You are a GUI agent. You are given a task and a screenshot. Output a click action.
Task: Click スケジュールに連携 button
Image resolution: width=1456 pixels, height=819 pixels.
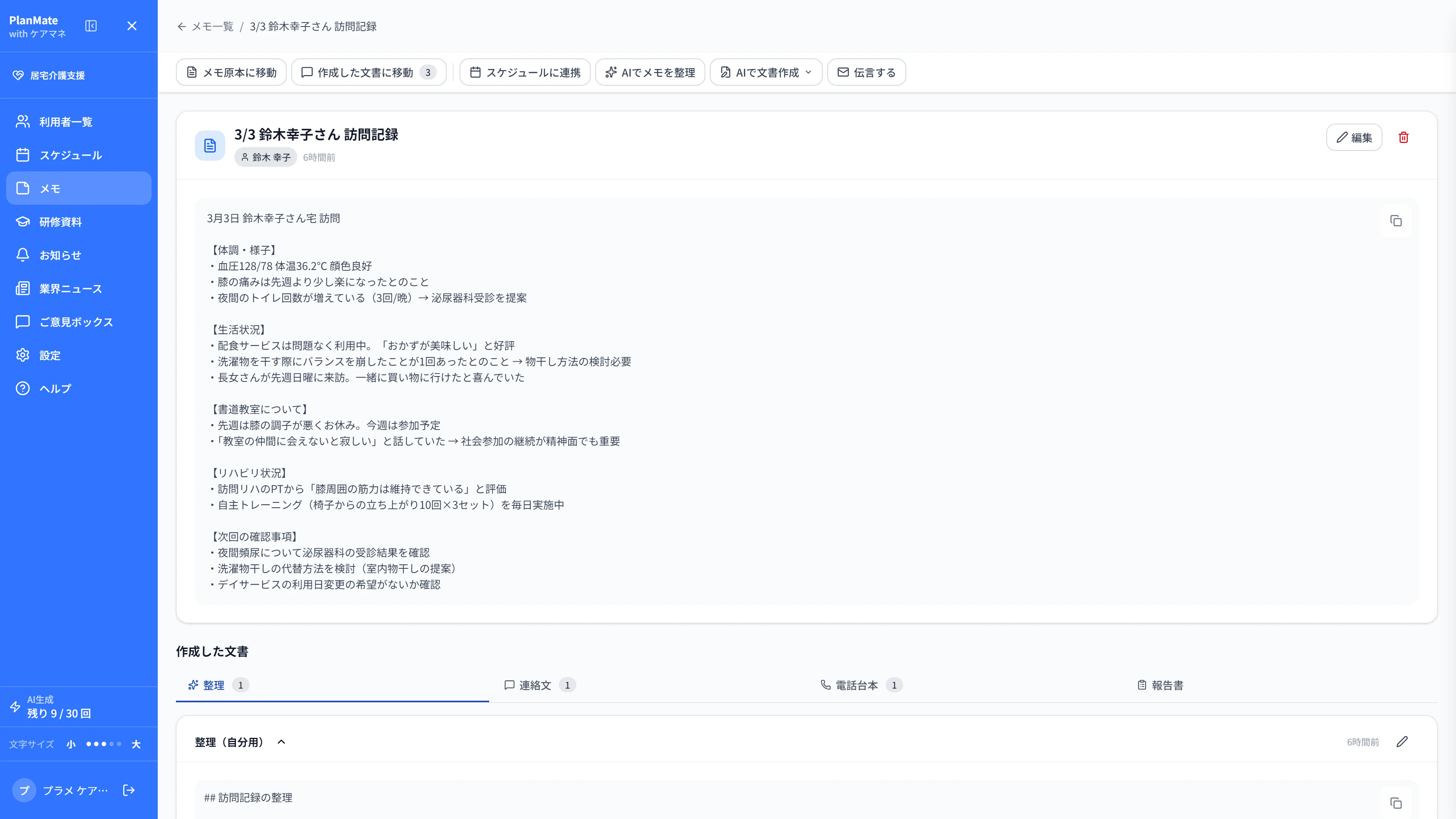[524, 72]
